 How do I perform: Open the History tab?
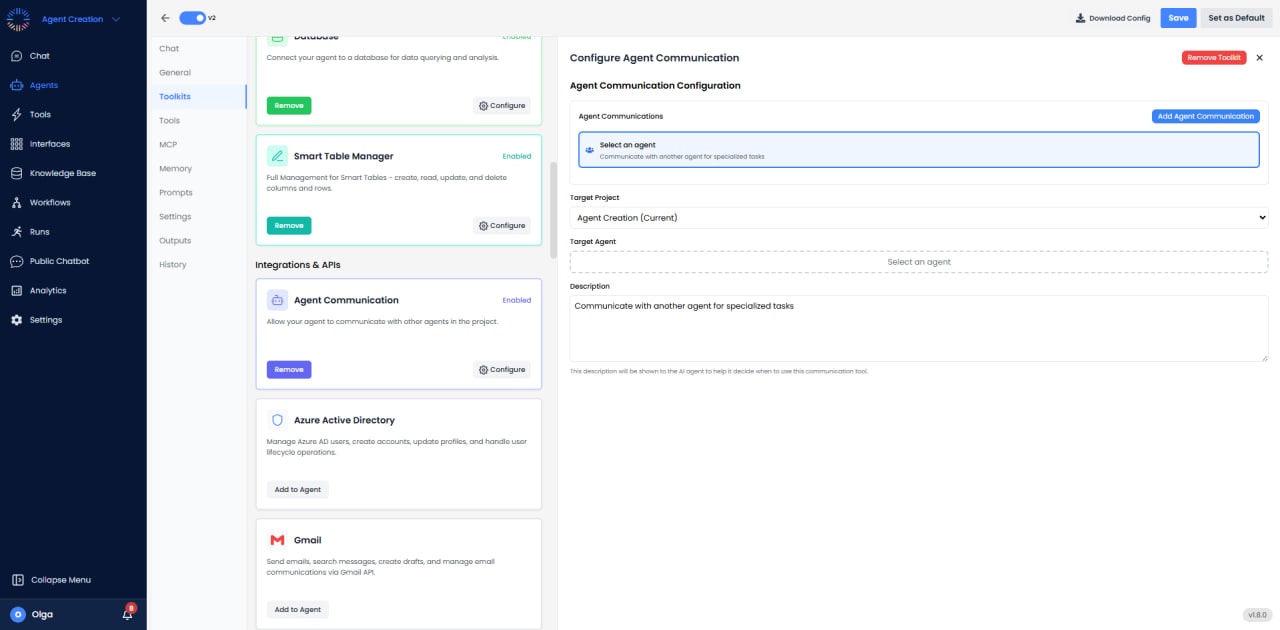[x=172, y=264]
